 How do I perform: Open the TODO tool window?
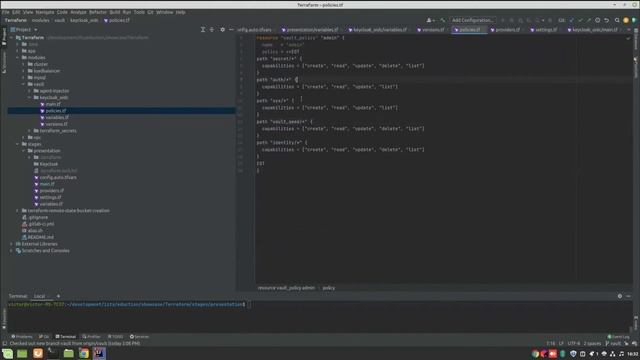(115, 337)
